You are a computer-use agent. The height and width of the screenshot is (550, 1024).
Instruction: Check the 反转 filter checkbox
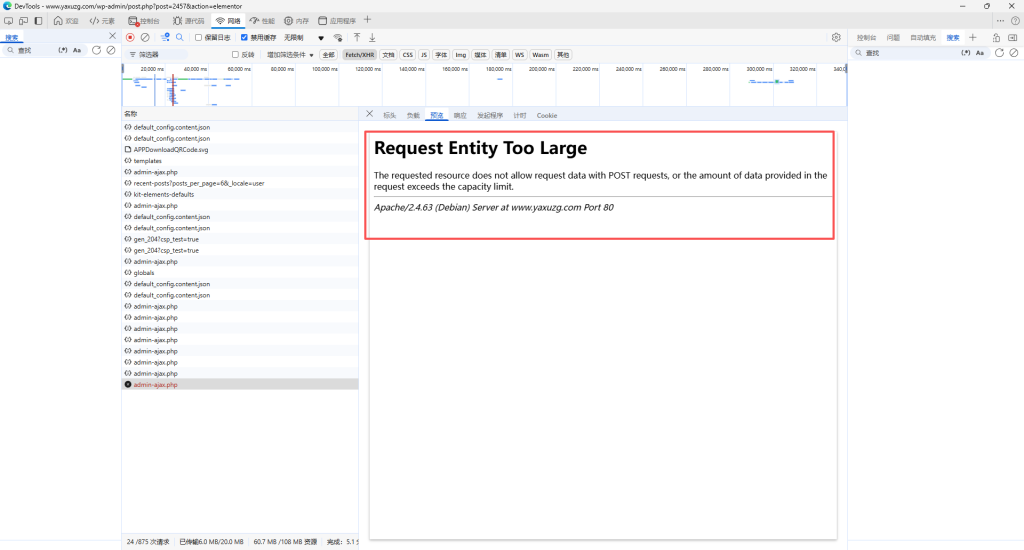click(x=235, y=55)
